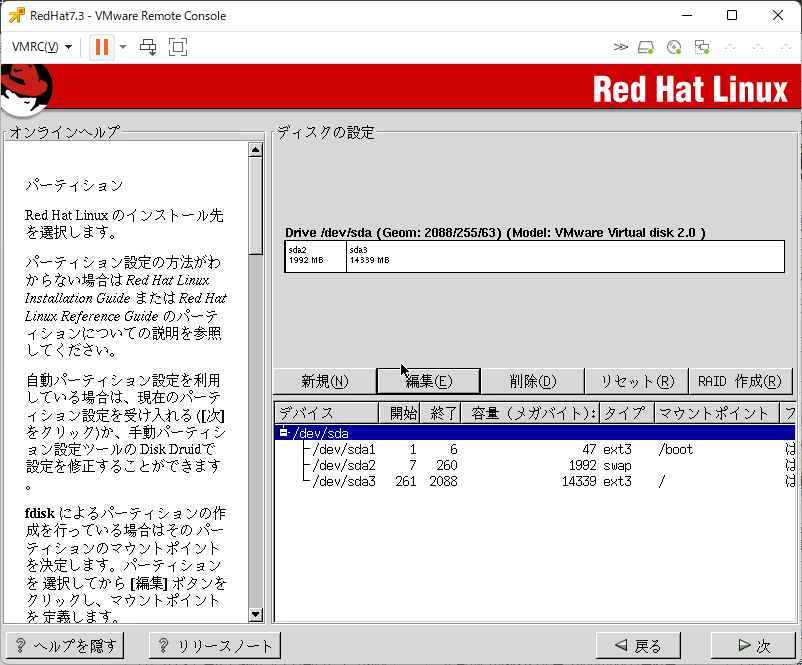Click the 終了 column header
The height and width of the screenshot is (665, 802).
[x=440, y=413]
